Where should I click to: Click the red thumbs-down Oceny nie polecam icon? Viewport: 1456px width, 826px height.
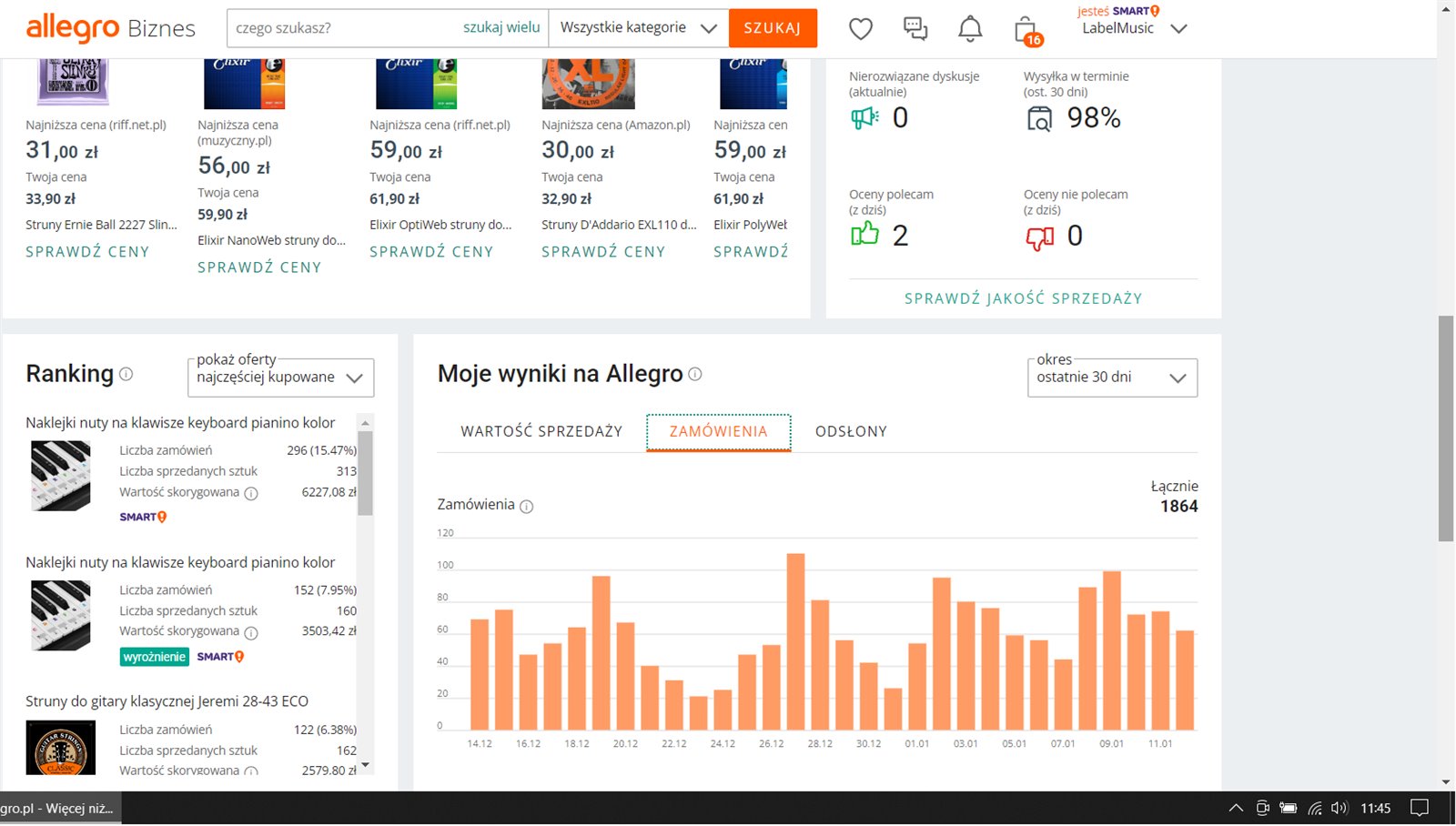click(x=1039, y=237)
